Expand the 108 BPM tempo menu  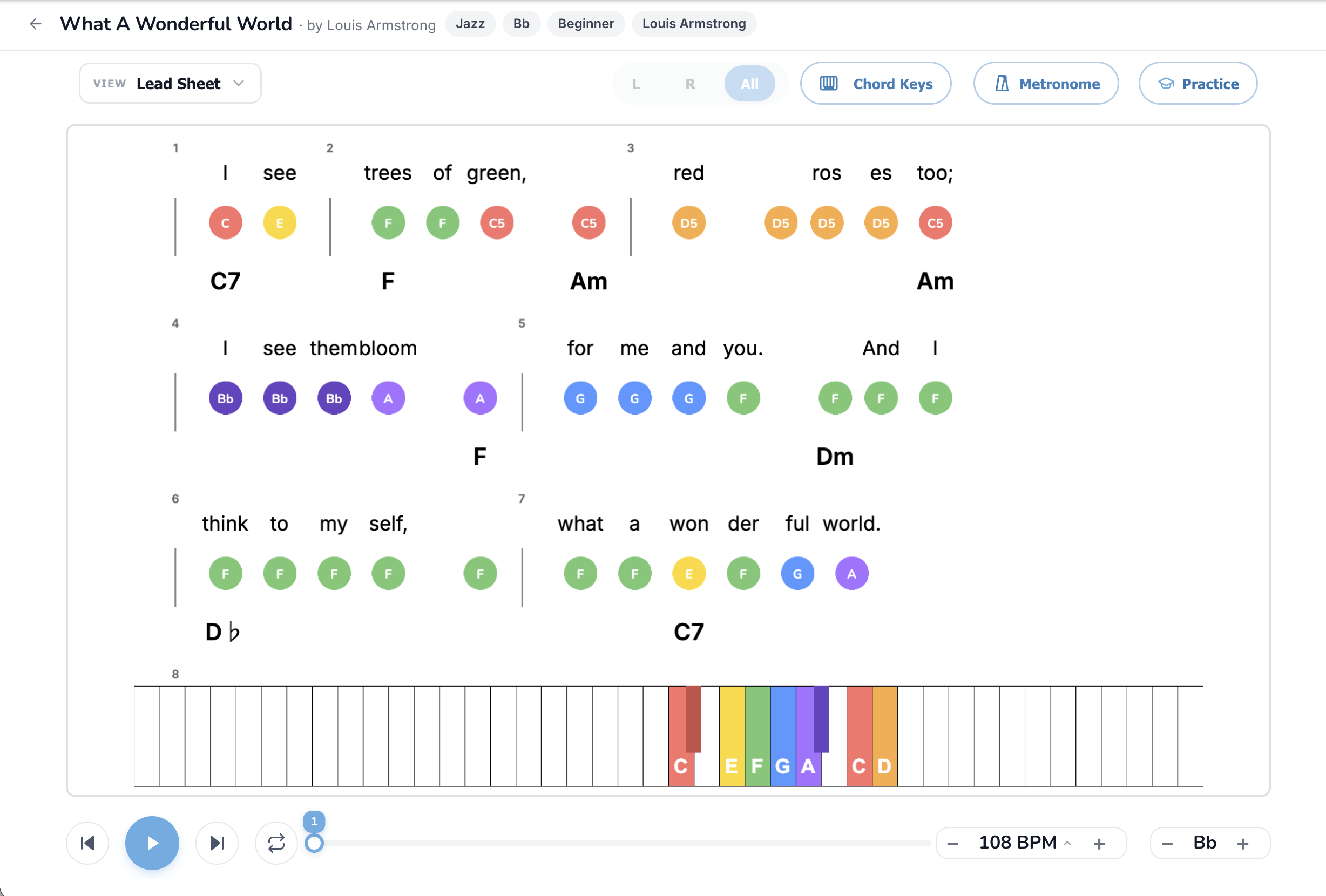[1025, 843]
